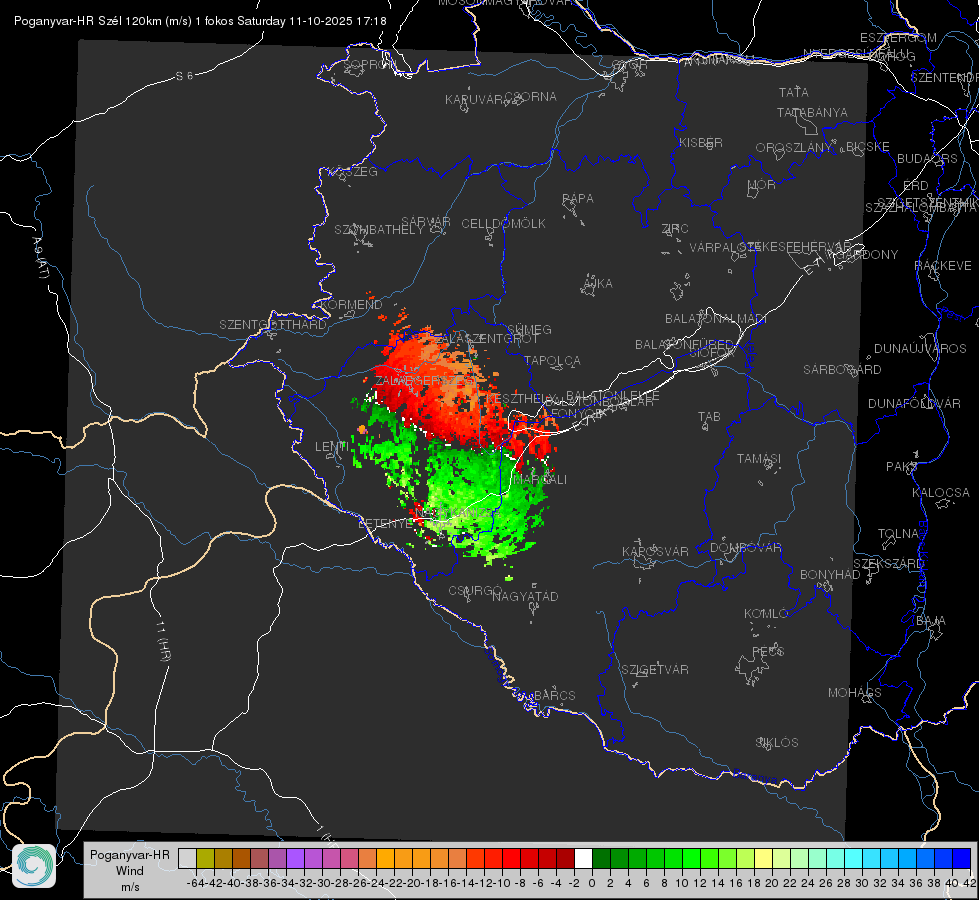Click the DOMBÓVÁR city label
Image resolution: width=979 pixels, height=900 pixels.
746,548
